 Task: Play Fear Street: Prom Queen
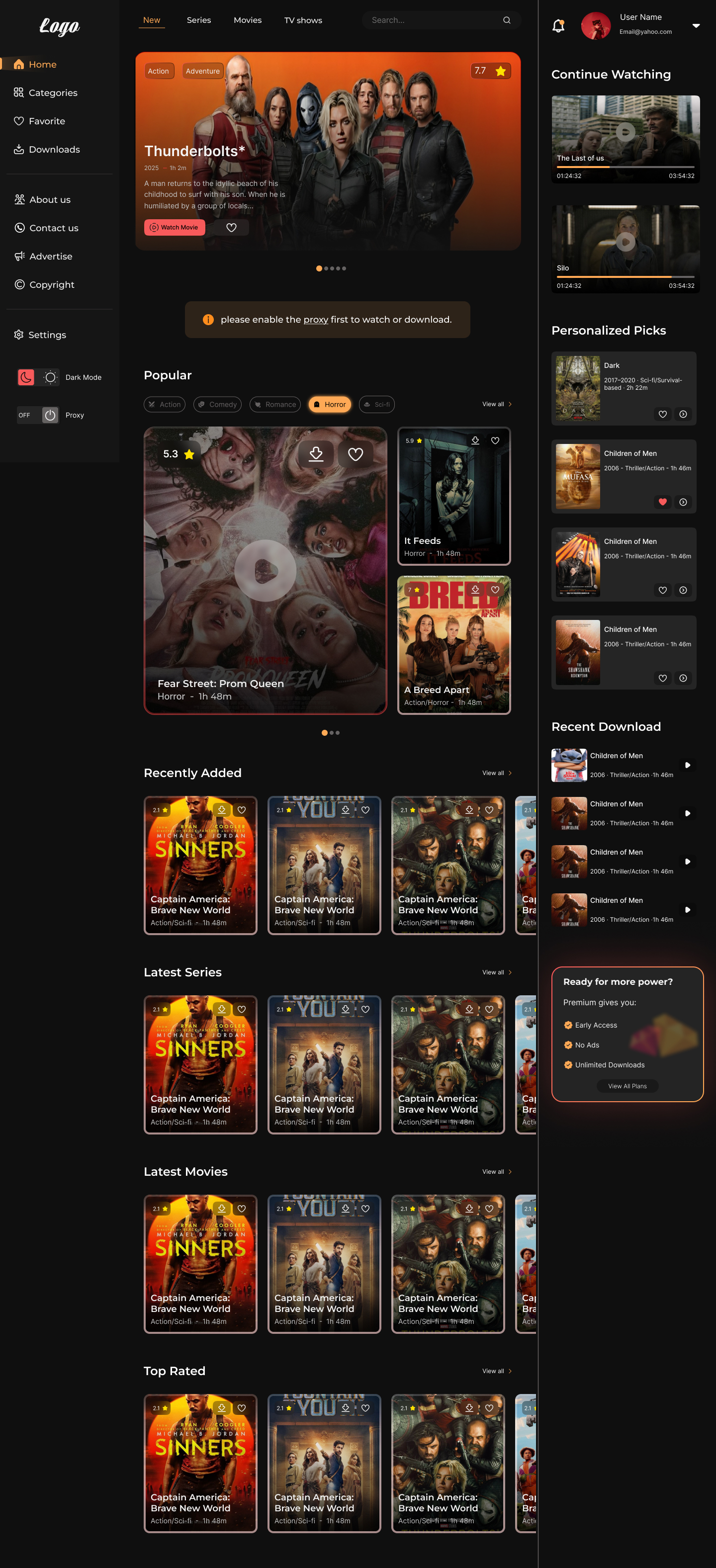pyautogui.click(x=266, y=570)
